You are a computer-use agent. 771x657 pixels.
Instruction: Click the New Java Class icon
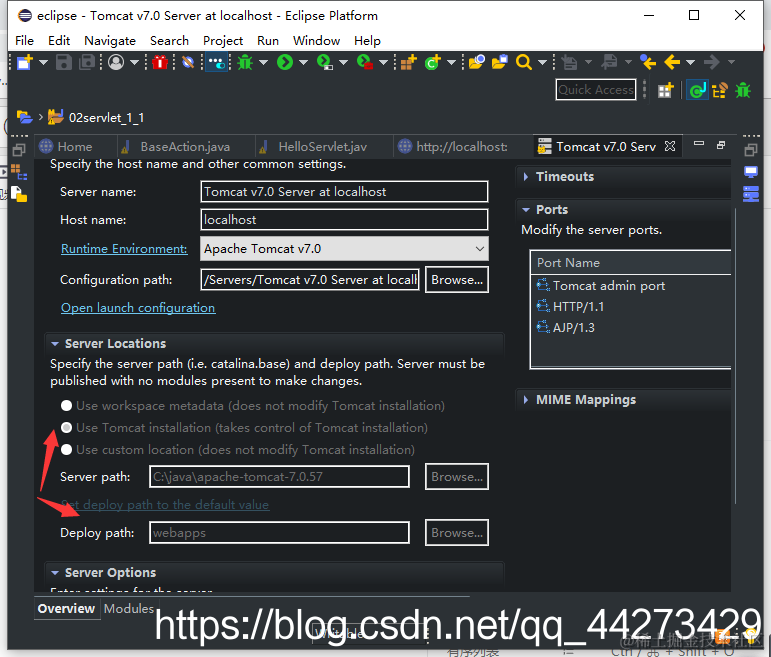(433, 62)
